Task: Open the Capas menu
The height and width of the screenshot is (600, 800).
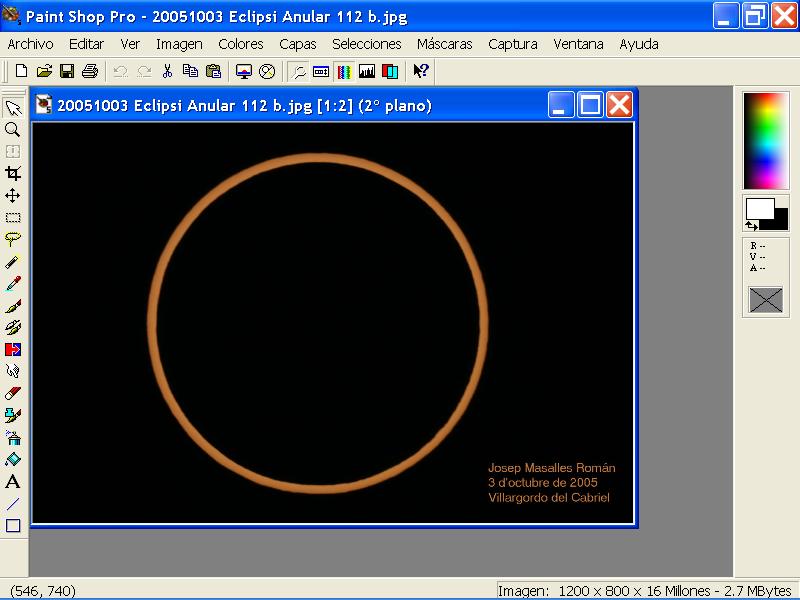Action: pos(297,44)
